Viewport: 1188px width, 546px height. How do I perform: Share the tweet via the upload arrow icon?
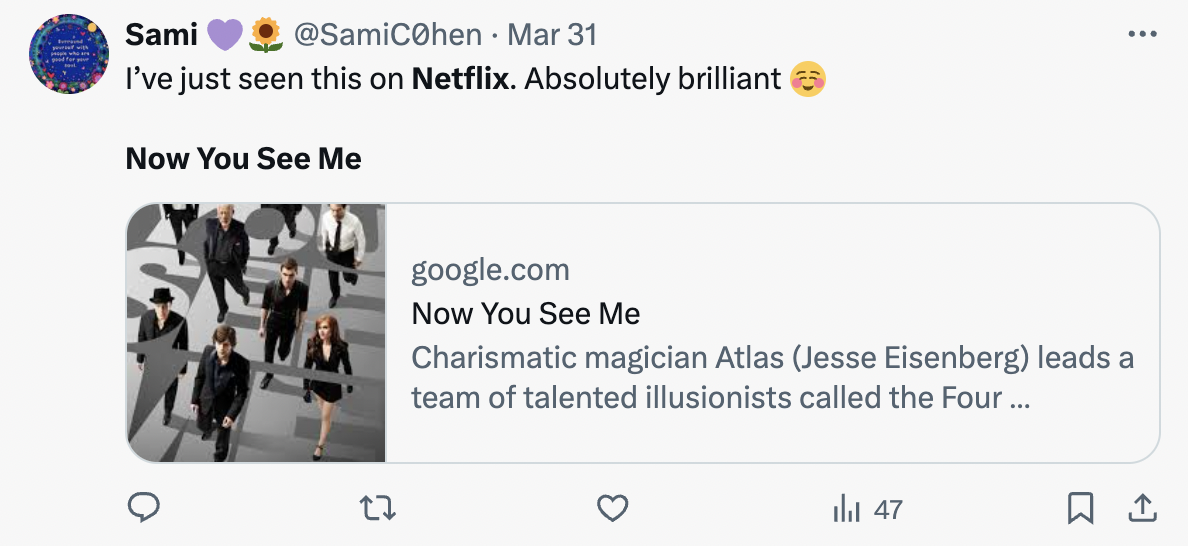1140,509
